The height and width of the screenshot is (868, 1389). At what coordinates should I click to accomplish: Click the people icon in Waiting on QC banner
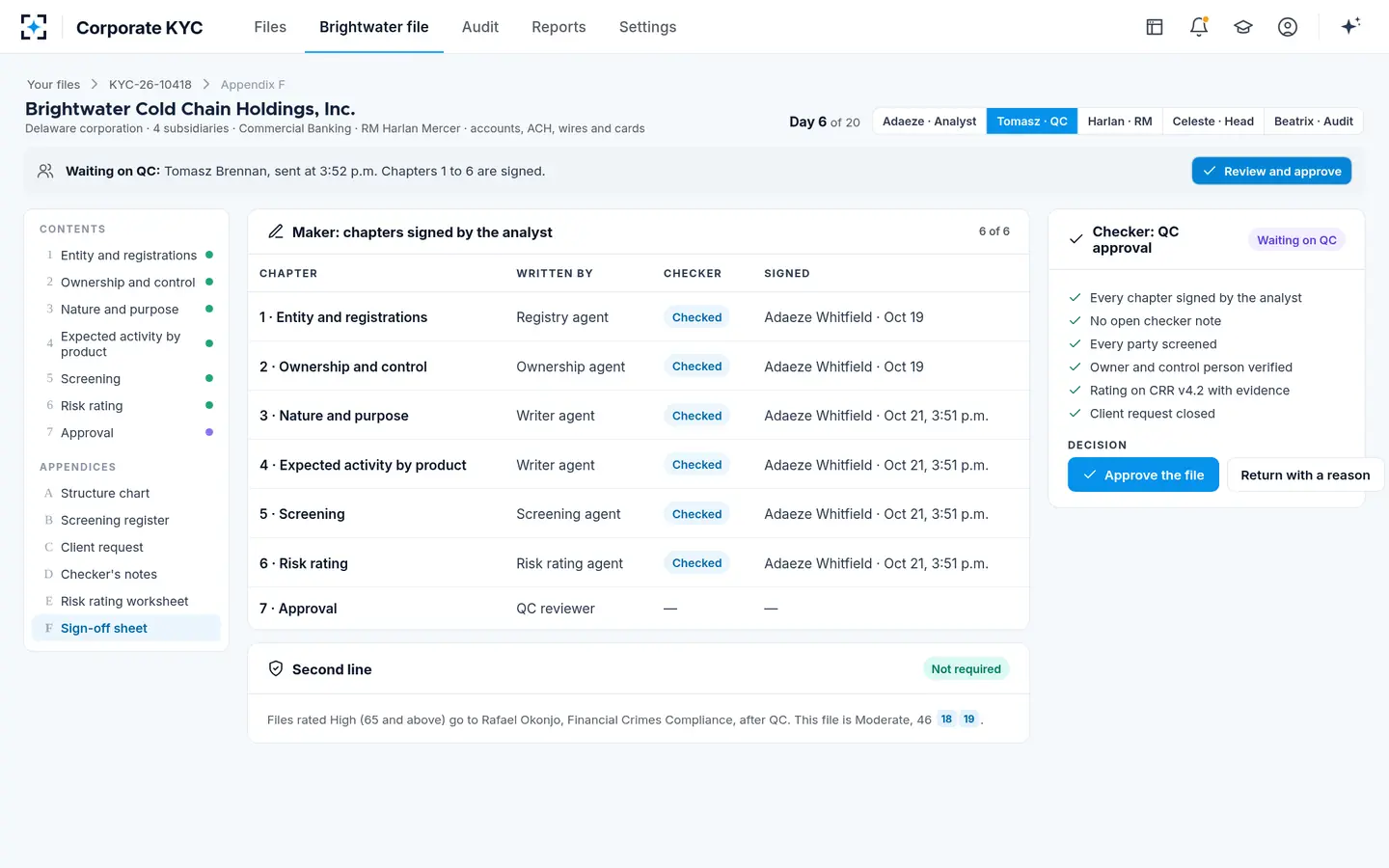[45, 171]
